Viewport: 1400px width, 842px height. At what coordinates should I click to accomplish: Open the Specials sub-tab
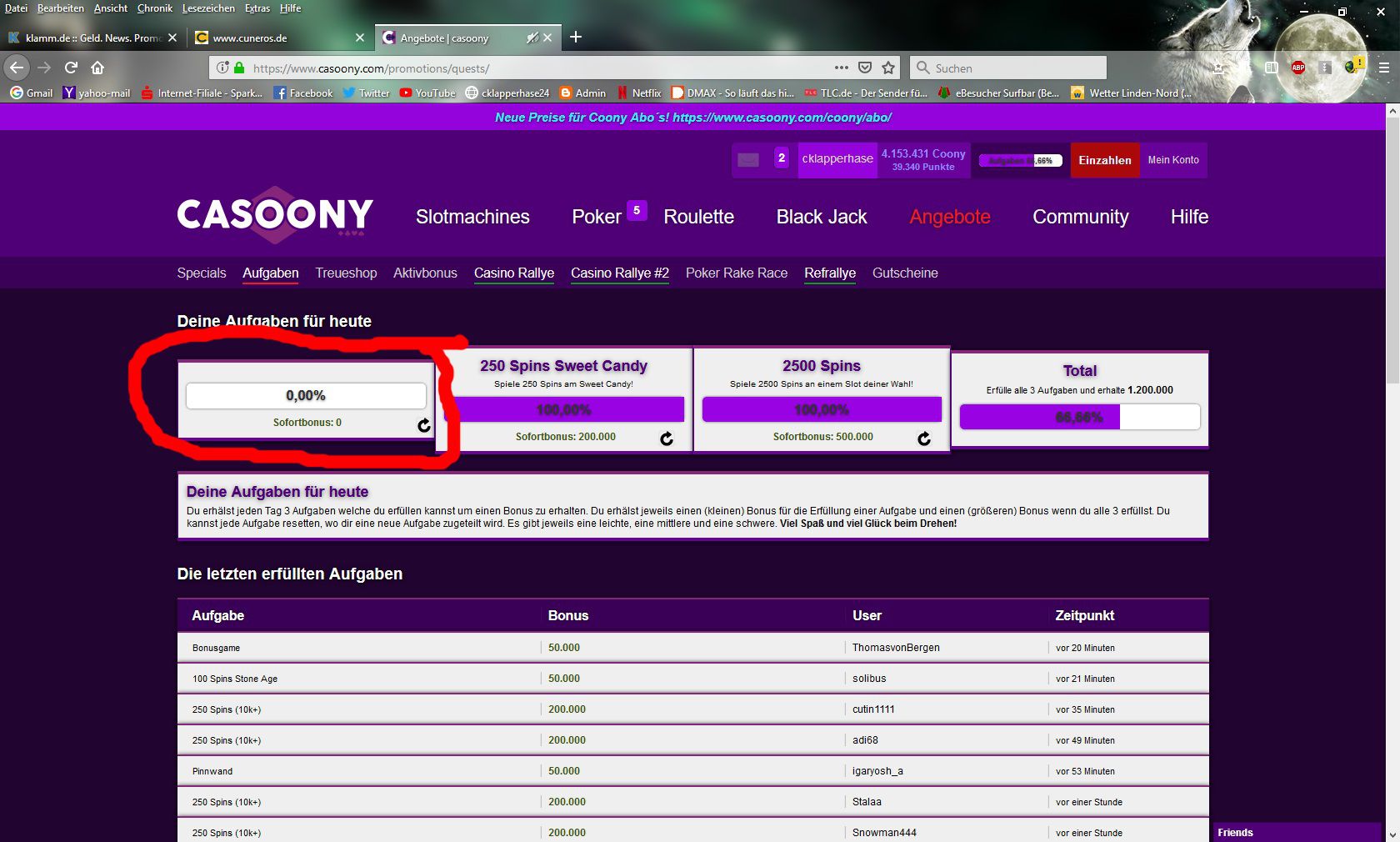(202, 273)
